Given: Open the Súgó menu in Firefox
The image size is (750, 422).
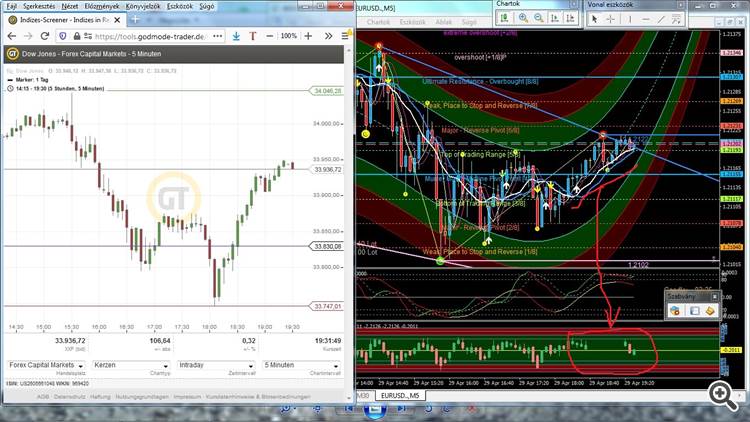Looking at the screenshot, I should pos(207,6).
